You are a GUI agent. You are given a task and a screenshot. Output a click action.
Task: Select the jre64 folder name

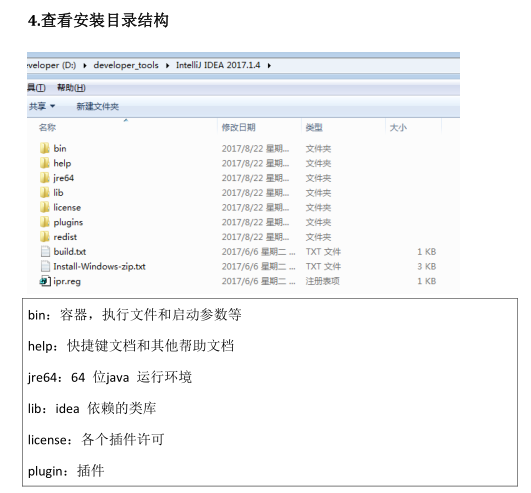pyautogui.click(x=64, y=178)
